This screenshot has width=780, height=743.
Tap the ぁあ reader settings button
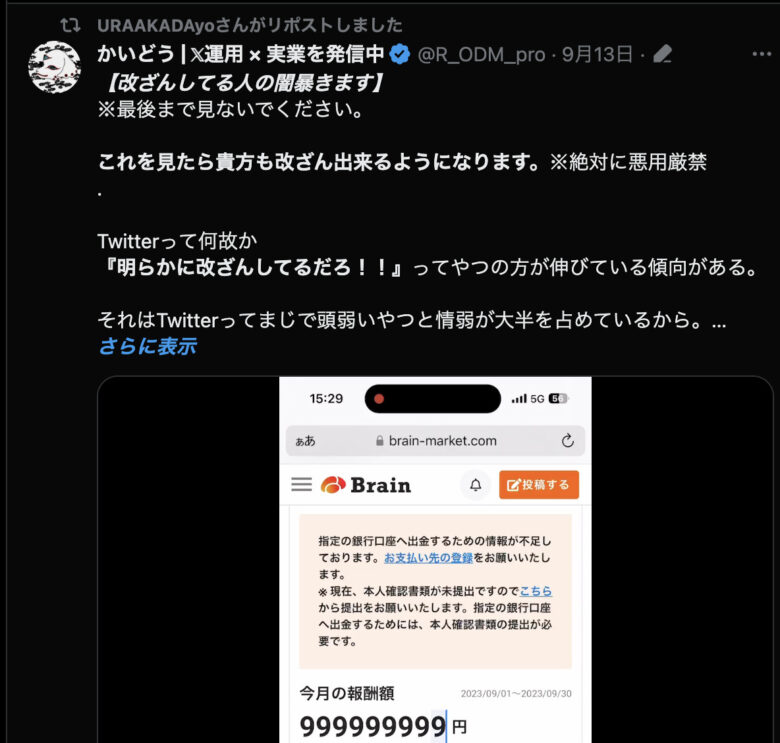click(x=305, y=441)
